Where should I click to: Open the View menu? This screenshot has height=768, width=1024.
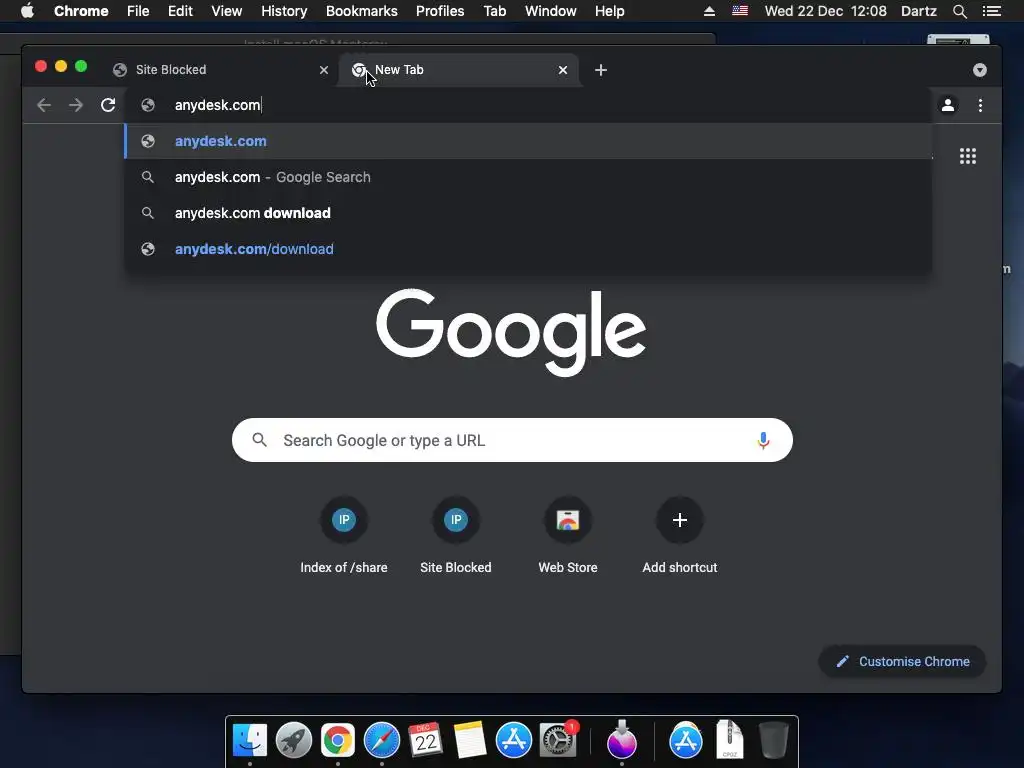[227, 11]
